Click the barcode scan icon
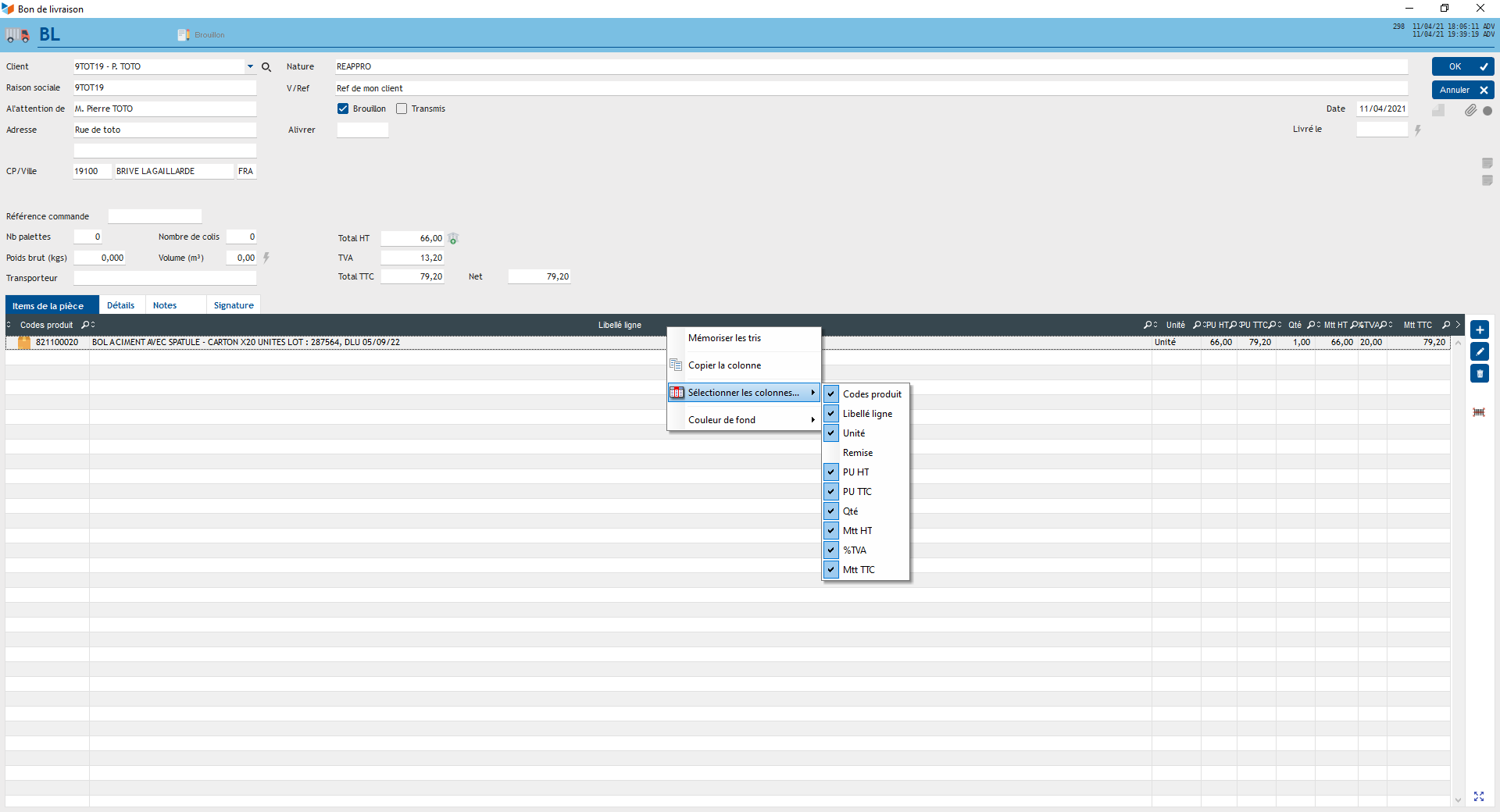This screenshot has width=1500, height=812. (x=1479, y=412)
